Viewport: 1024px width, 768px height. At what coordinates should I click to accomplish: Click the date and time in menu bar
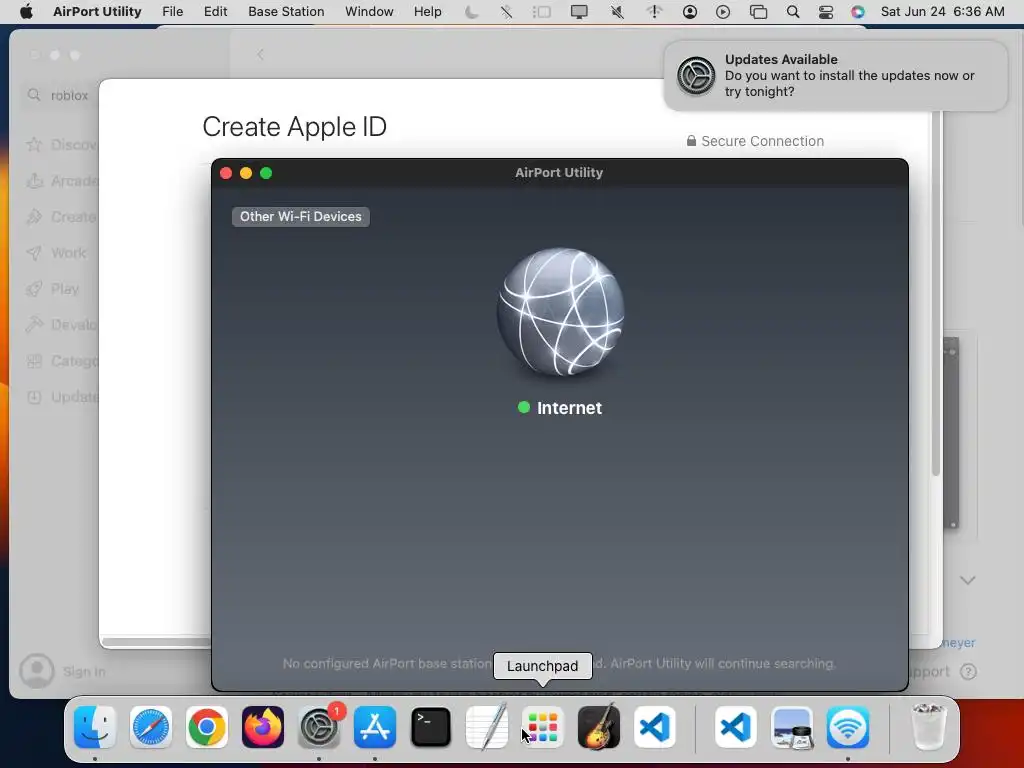[x=942, y=12]
